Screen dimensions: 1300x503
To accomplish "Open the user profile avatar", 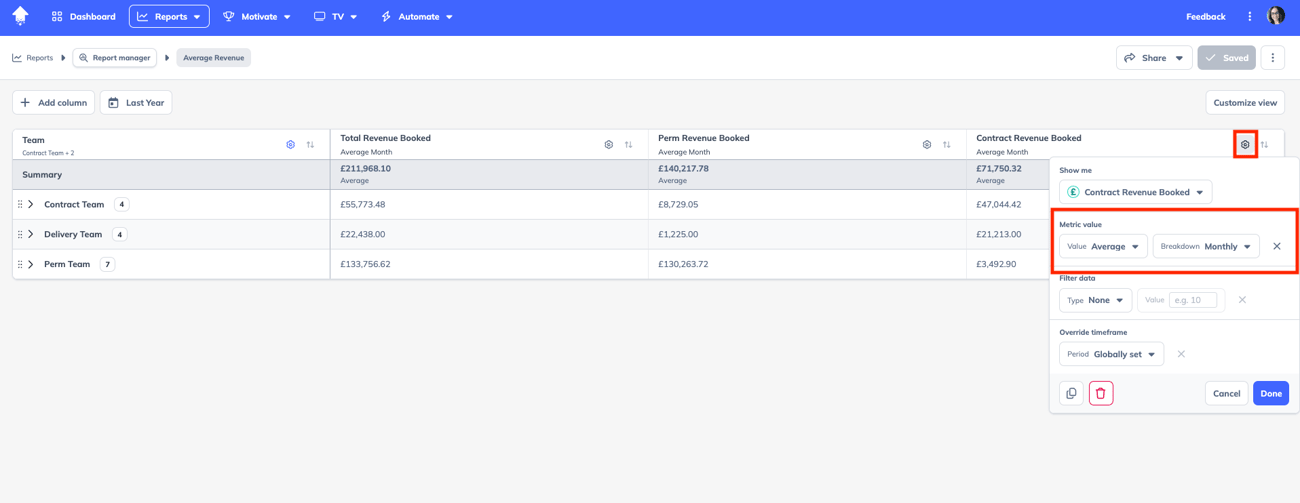I will 1276,16.
